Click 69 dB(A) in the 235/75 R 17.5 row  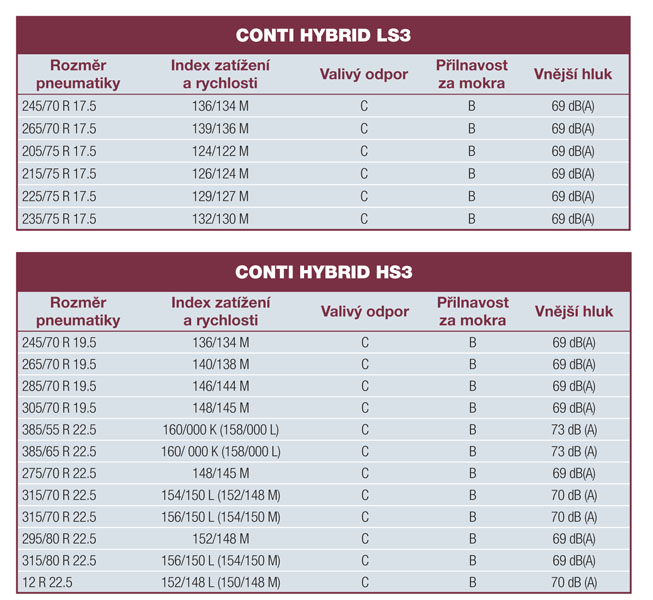click(x=573, y=219)
